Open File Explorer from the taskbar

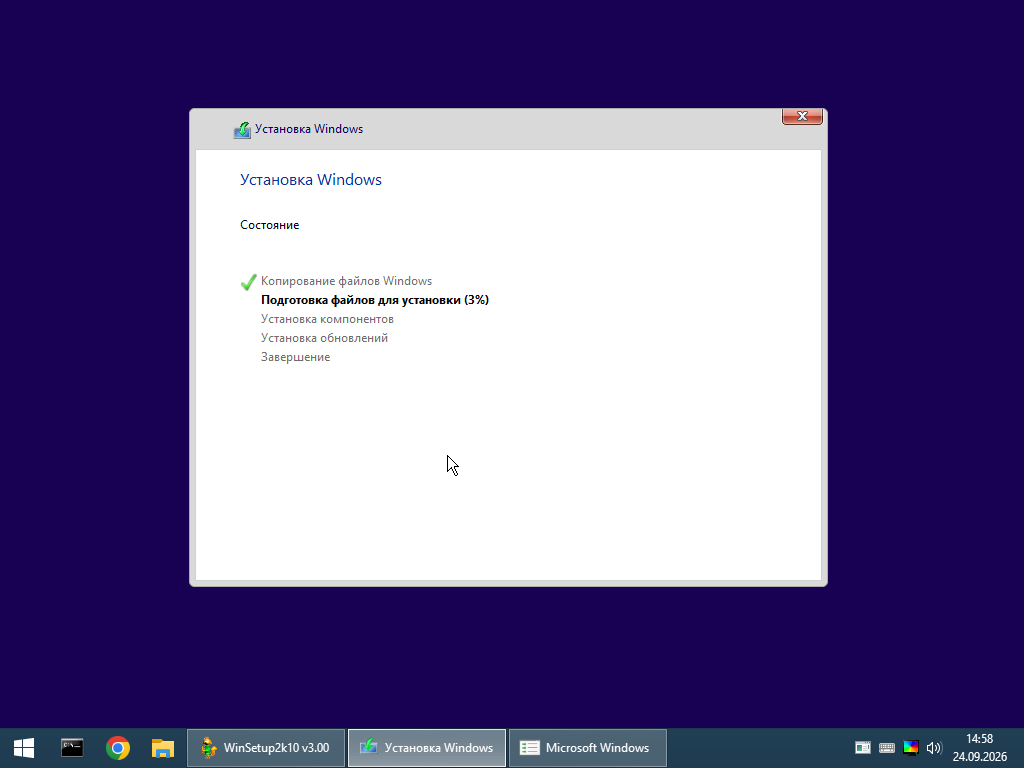[163, 748]
